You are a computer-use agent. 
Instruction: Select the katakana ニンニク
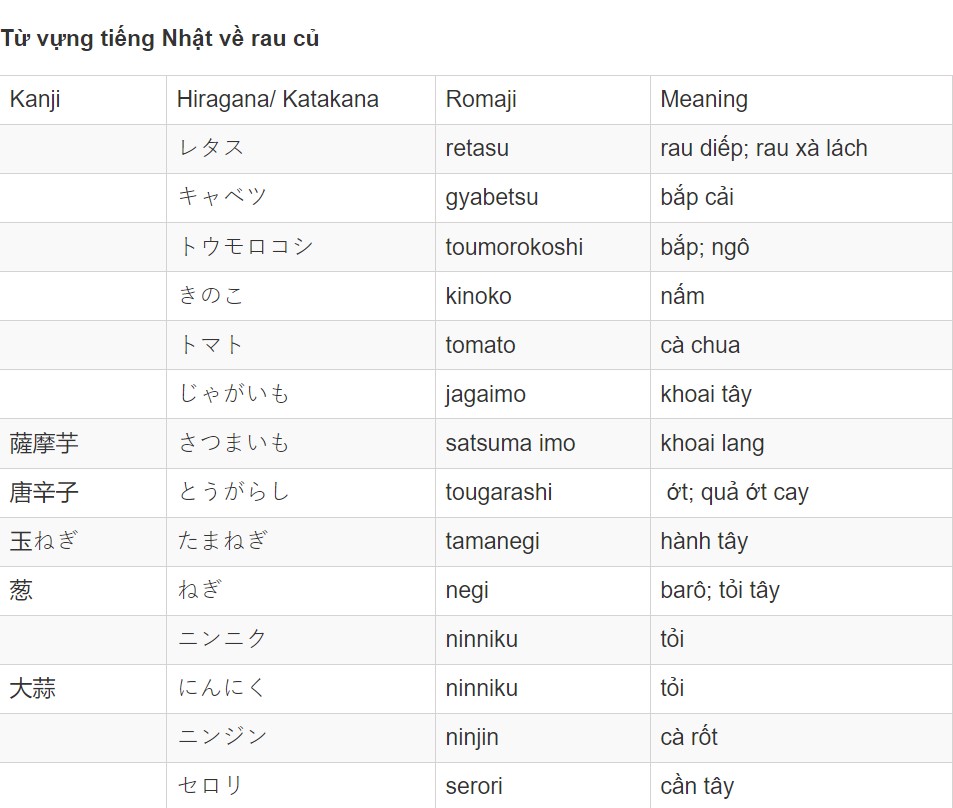pyautogui.click(x=222, y=639)
